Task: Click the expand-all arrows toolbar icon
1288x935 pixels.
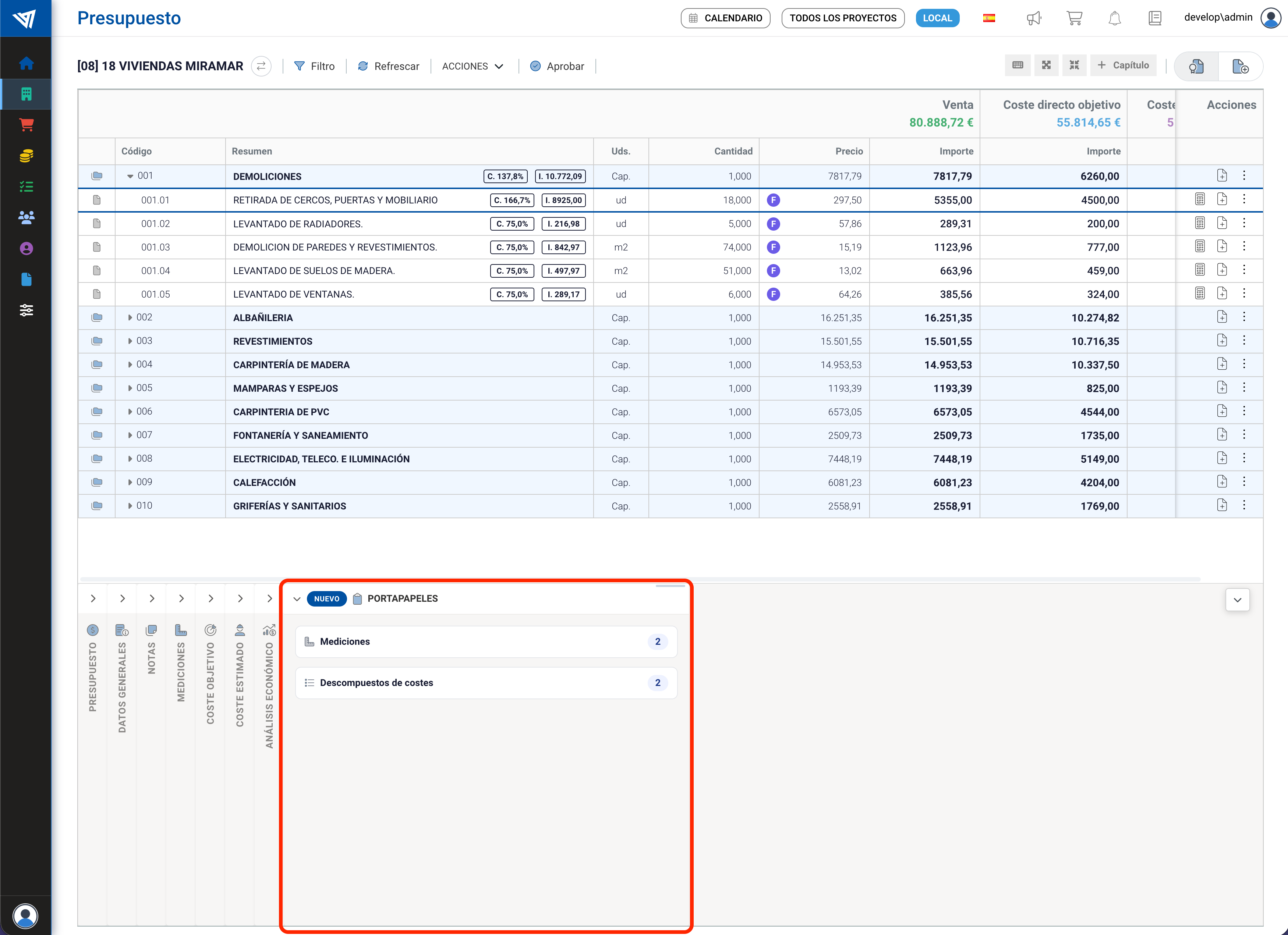Action: [1046, 65]
